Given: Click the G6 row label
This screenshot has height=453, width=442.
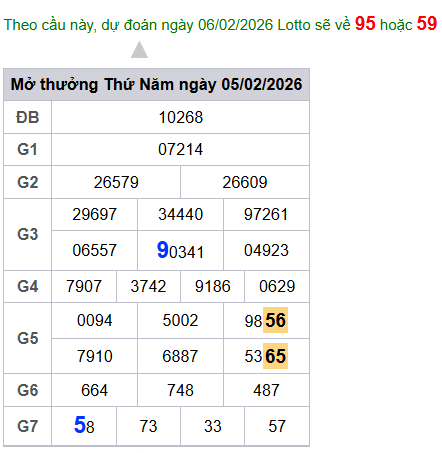Looking at the screenshot, I should [28, 390].
